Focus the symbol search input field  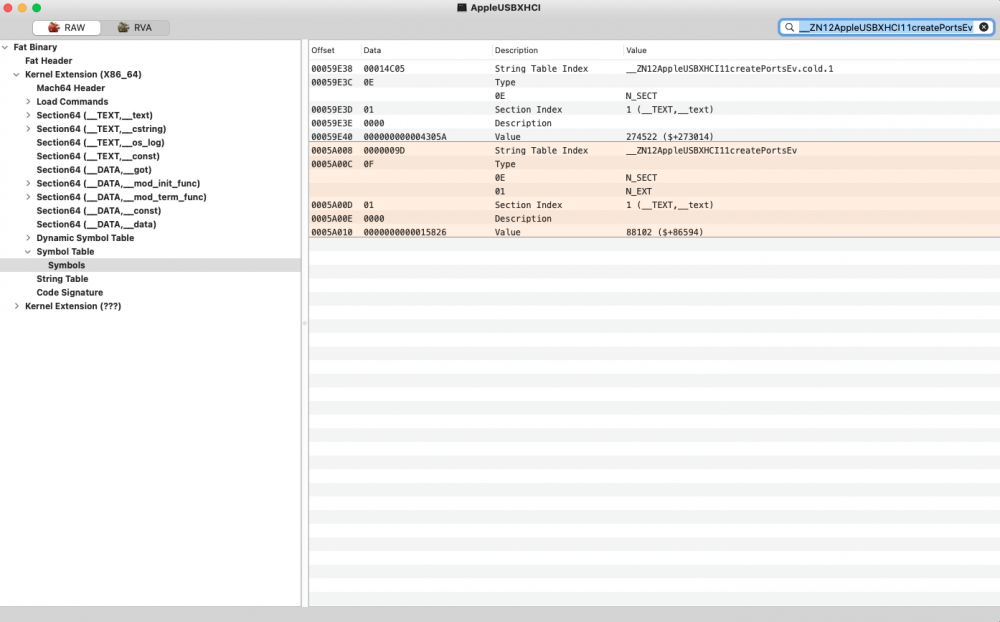[886, 27]
